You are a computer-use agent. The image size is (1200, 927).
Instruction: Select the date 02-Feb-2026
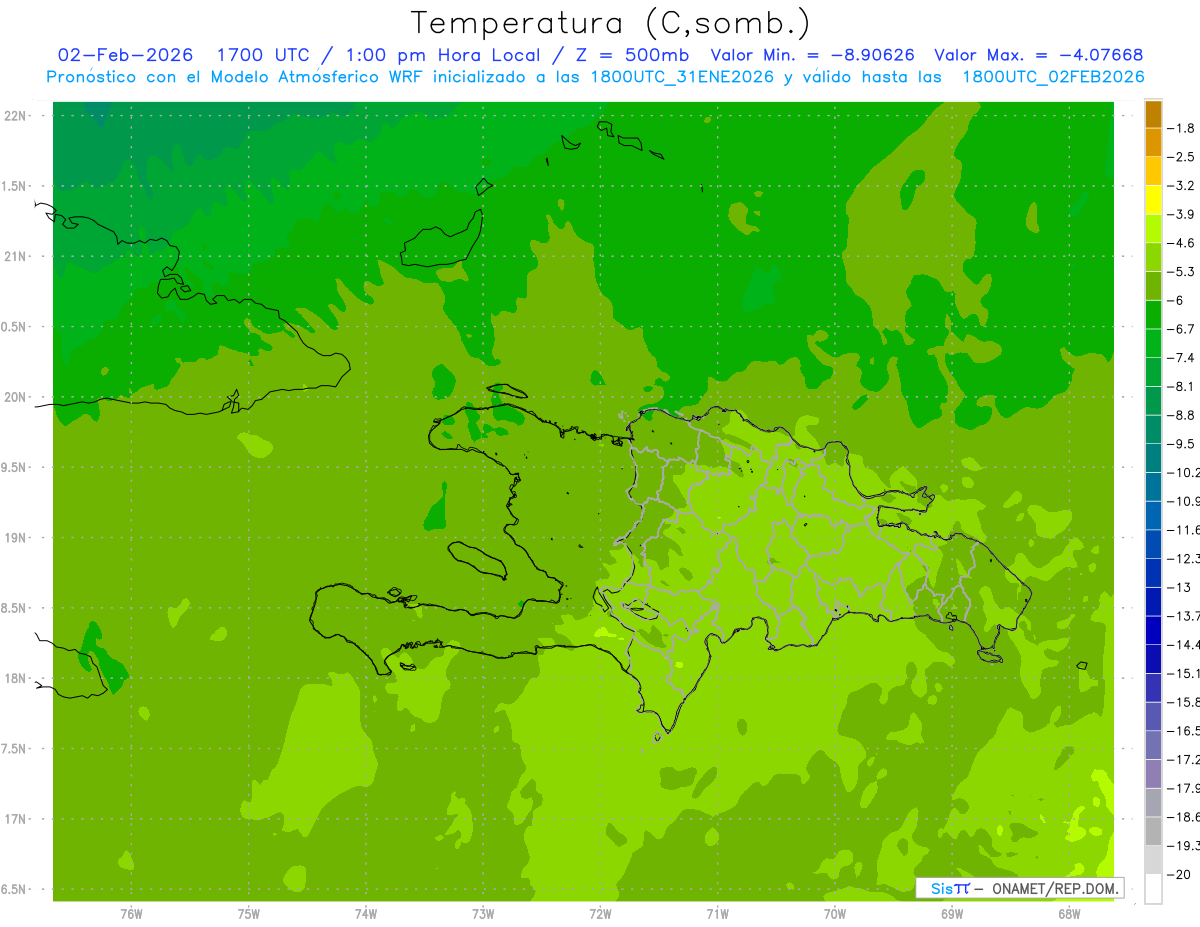point(125,55)
